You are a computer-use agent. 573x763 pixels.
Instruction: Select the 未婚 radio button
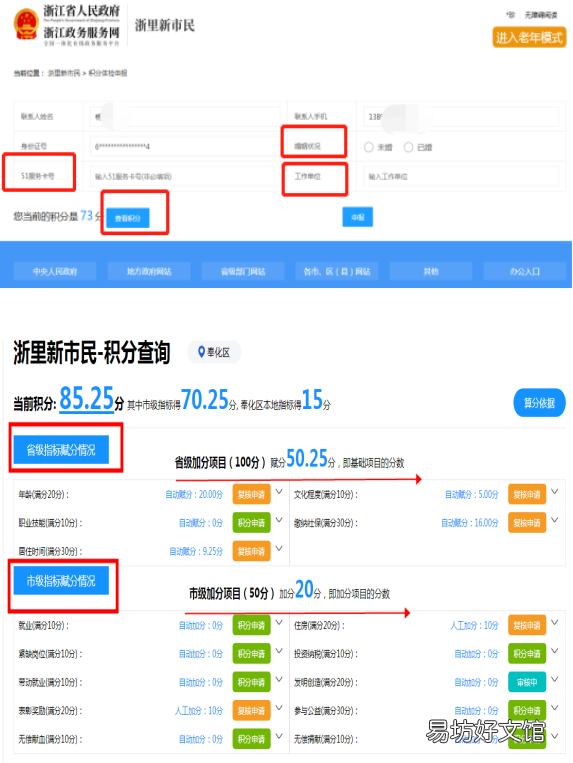[x=369, y=147]
